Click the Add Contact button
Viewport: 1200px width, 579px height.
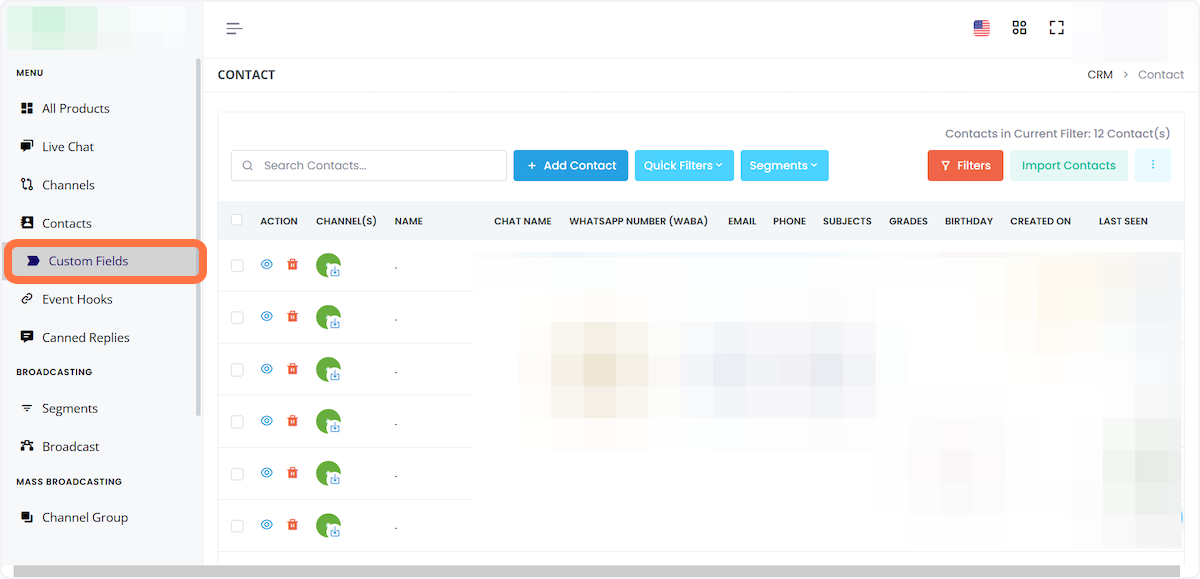pyautogui.click(x=571, y=165)
